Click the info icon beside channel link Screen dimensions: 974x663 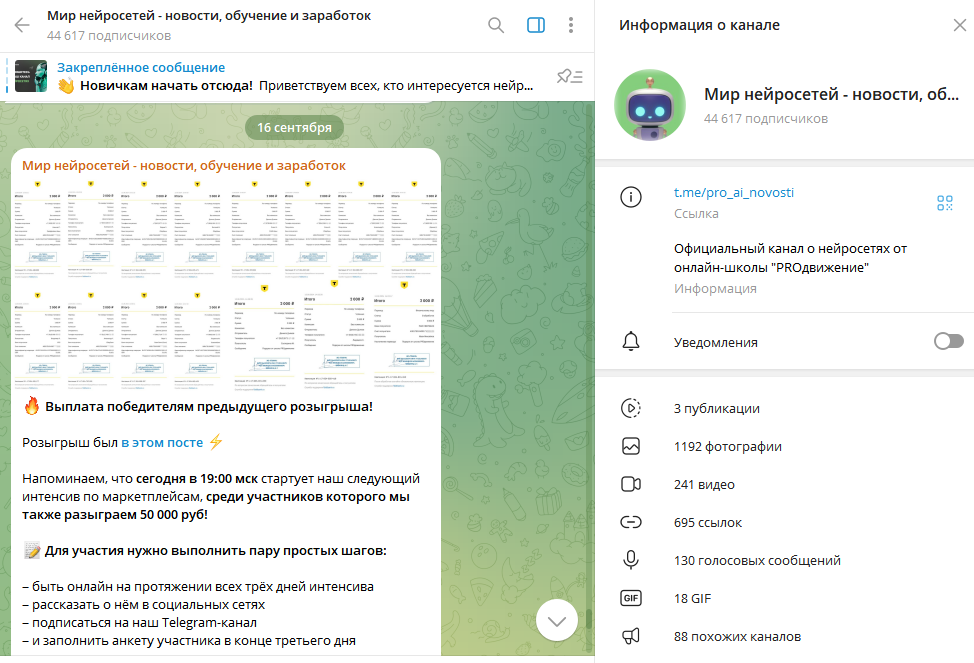tap(630, 197)
